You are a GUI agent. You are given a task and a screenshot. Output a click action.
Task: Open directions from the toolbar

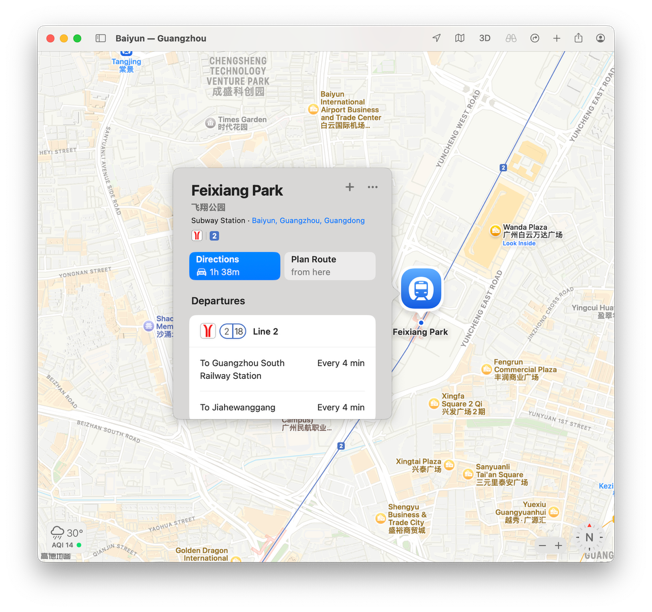[534, 38]
